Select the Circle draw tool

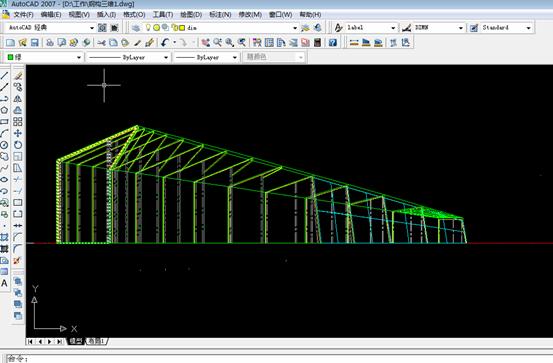[4, 145]
